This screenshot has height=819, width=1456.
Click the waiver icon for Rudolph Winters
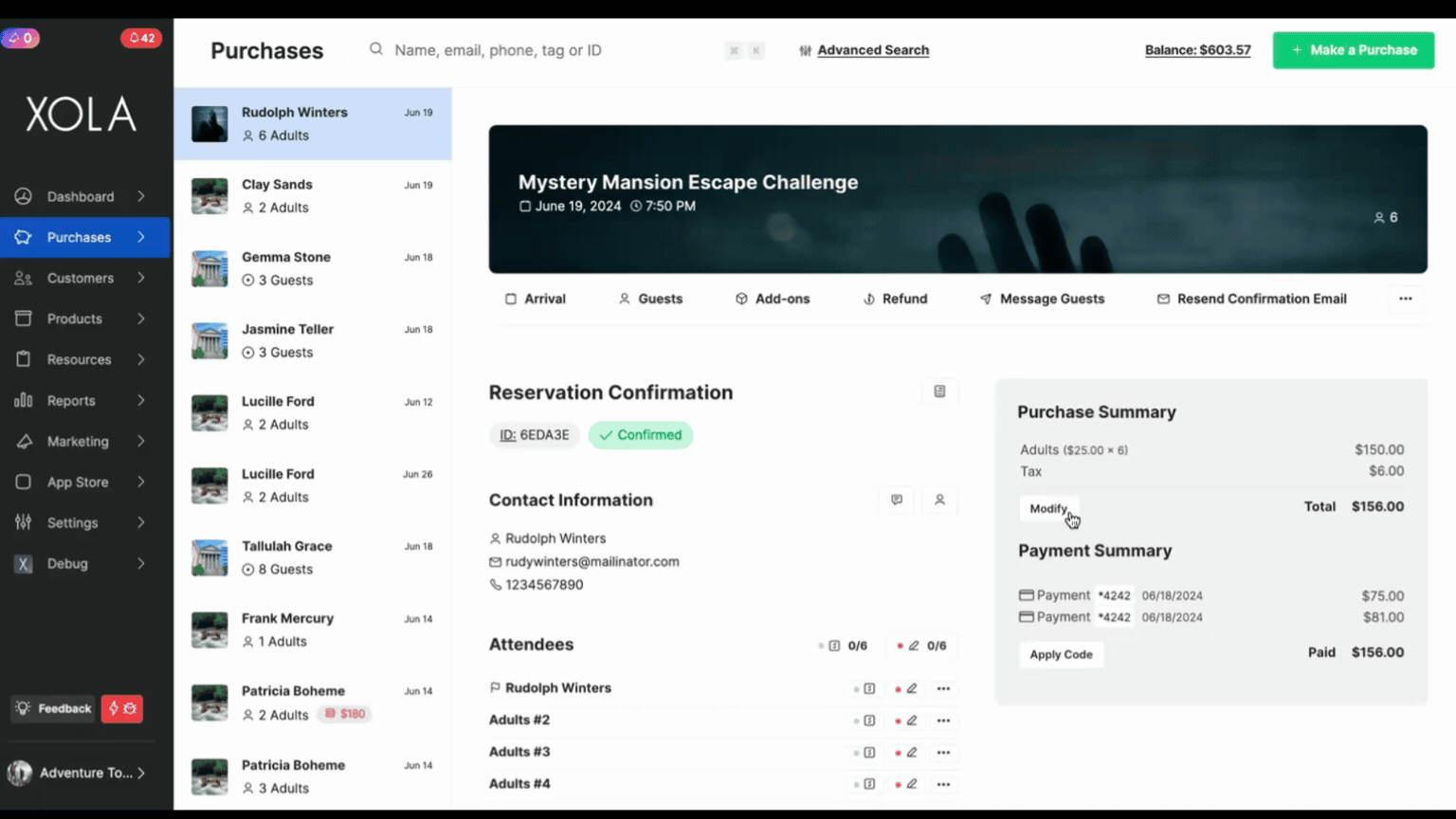(869, 689)
